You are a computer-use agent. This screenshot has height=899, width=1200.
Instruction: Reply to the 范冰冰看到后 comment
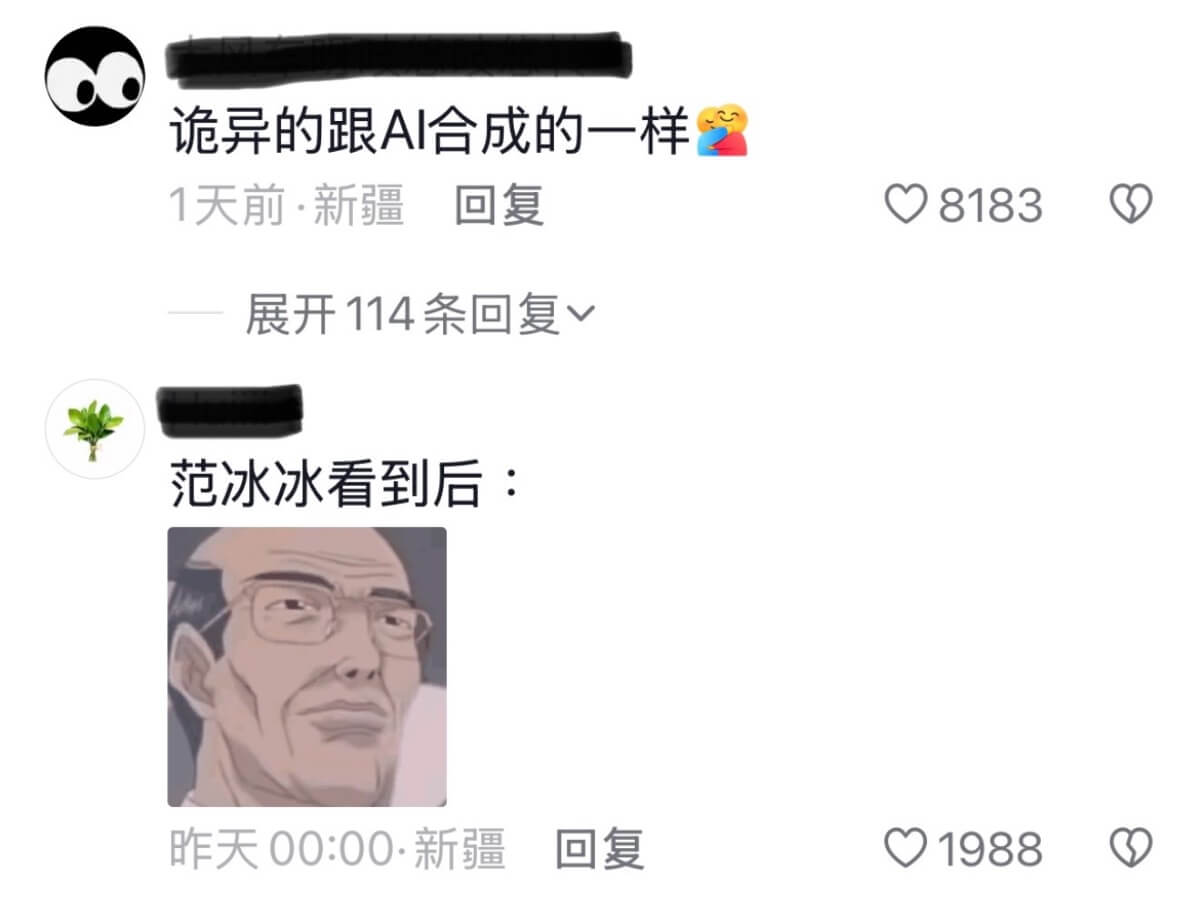pyautogui.click(x=599, y=850)
